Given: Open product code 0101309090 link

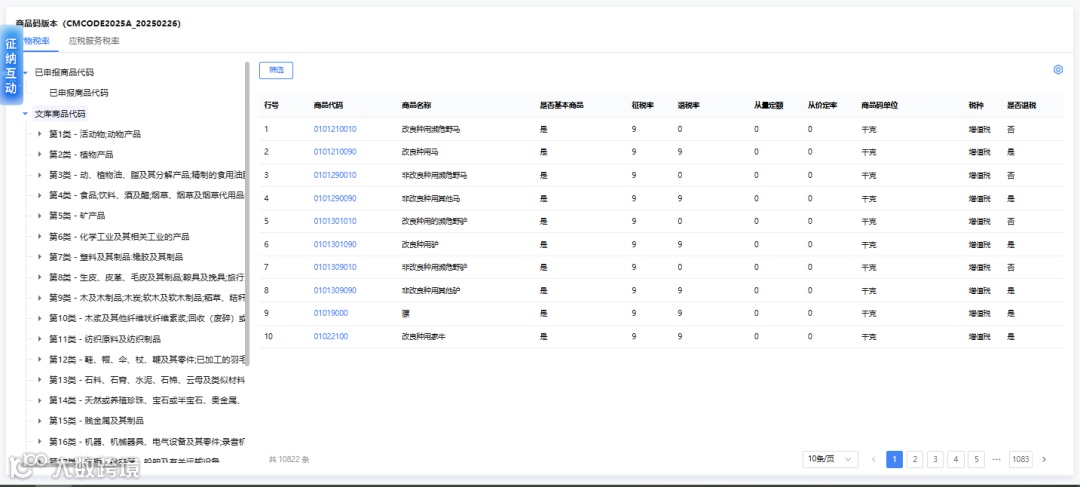Looking at the screenshot, I should coord(335,291).
